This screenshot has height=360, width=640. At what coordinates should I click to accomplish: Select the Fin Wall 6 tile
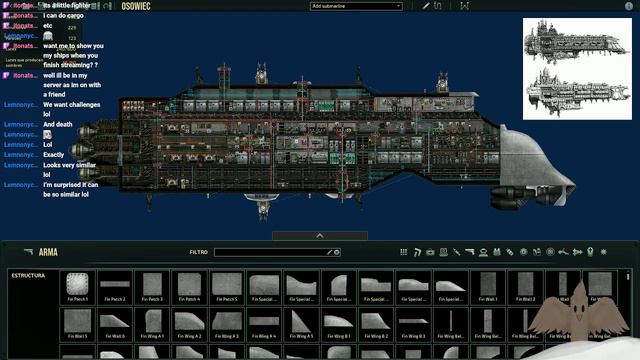pos(115,324)
